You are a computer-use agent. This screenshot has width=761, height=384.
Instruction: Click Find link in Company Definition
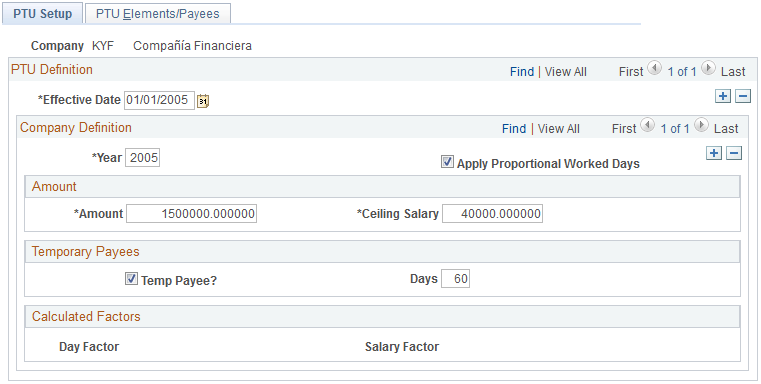tap(514, 129)
